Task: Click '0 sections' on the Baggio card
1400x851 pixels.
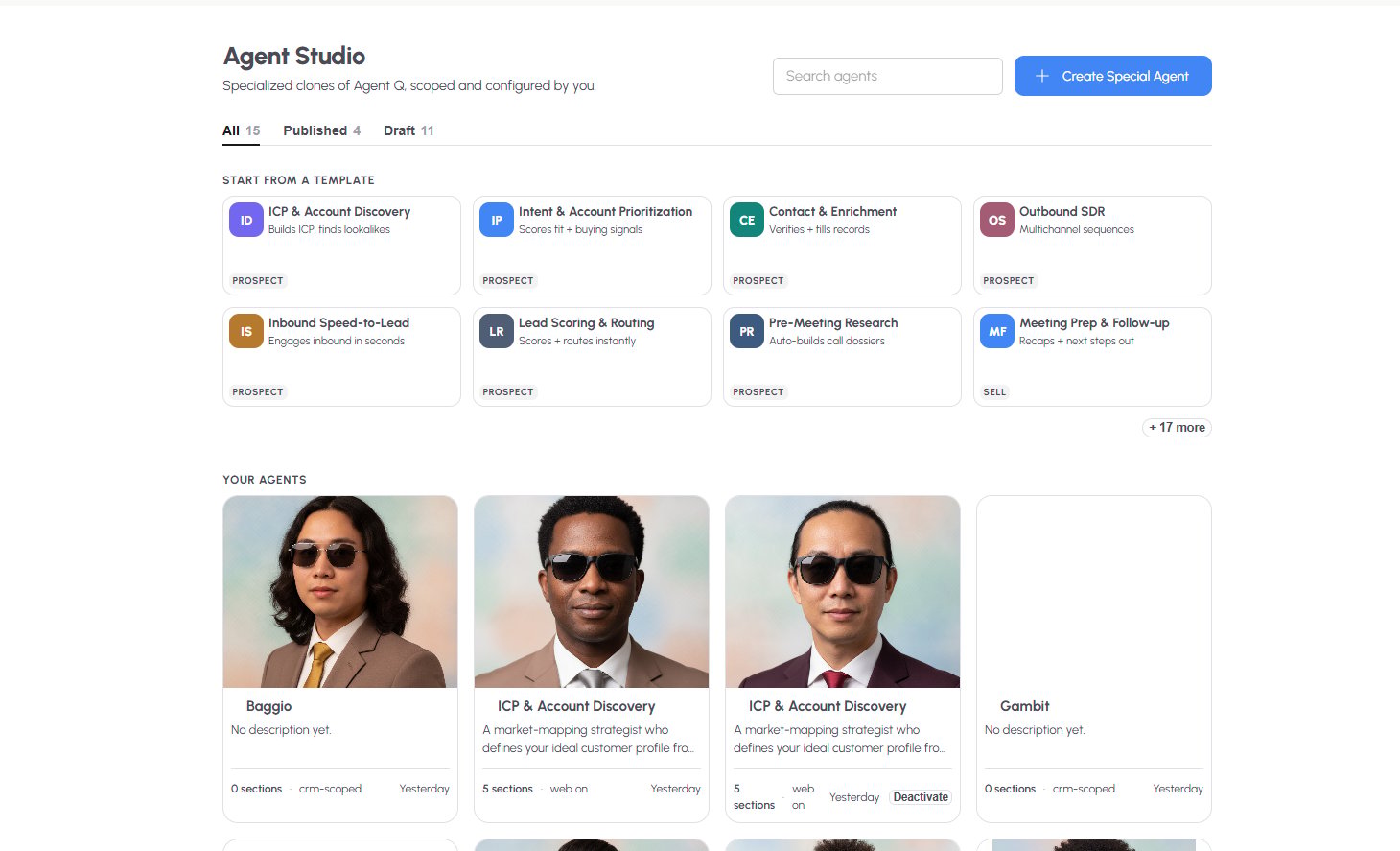Action: [256, 789]
